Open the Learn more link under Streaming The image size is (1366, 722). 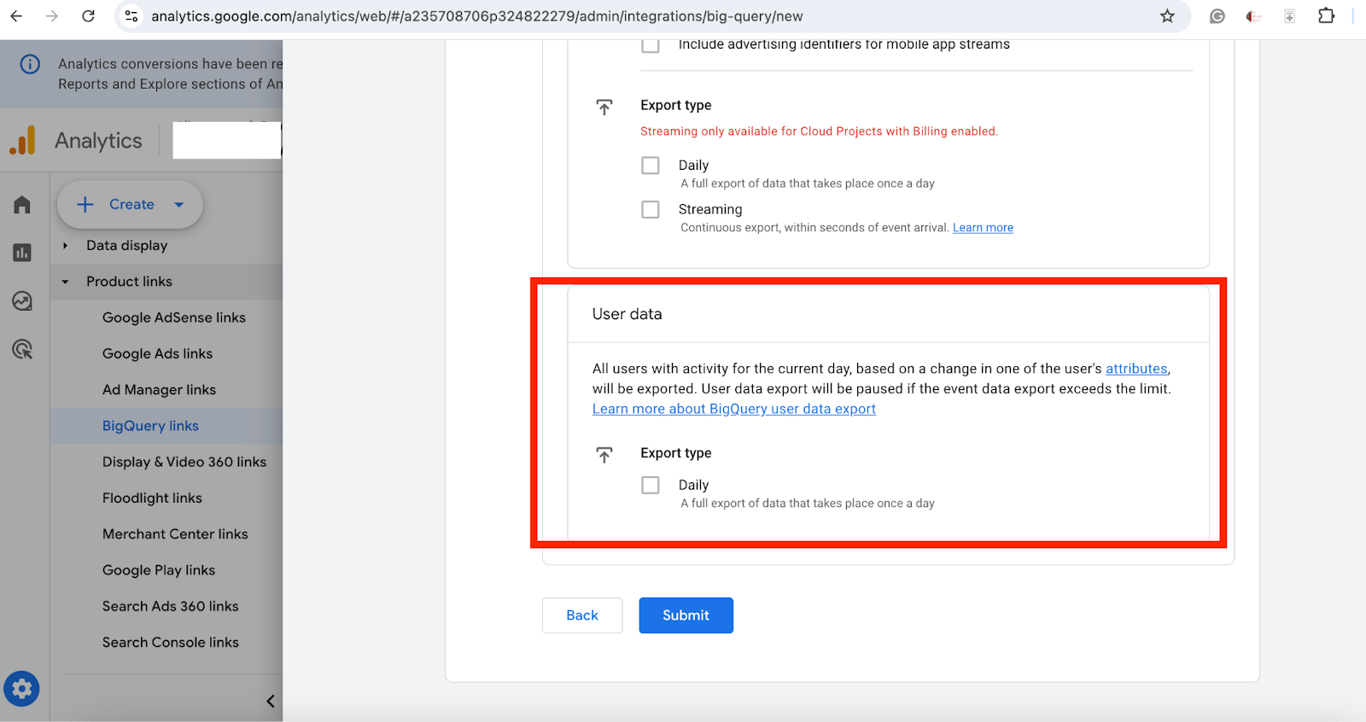click(x=983, y=228)
